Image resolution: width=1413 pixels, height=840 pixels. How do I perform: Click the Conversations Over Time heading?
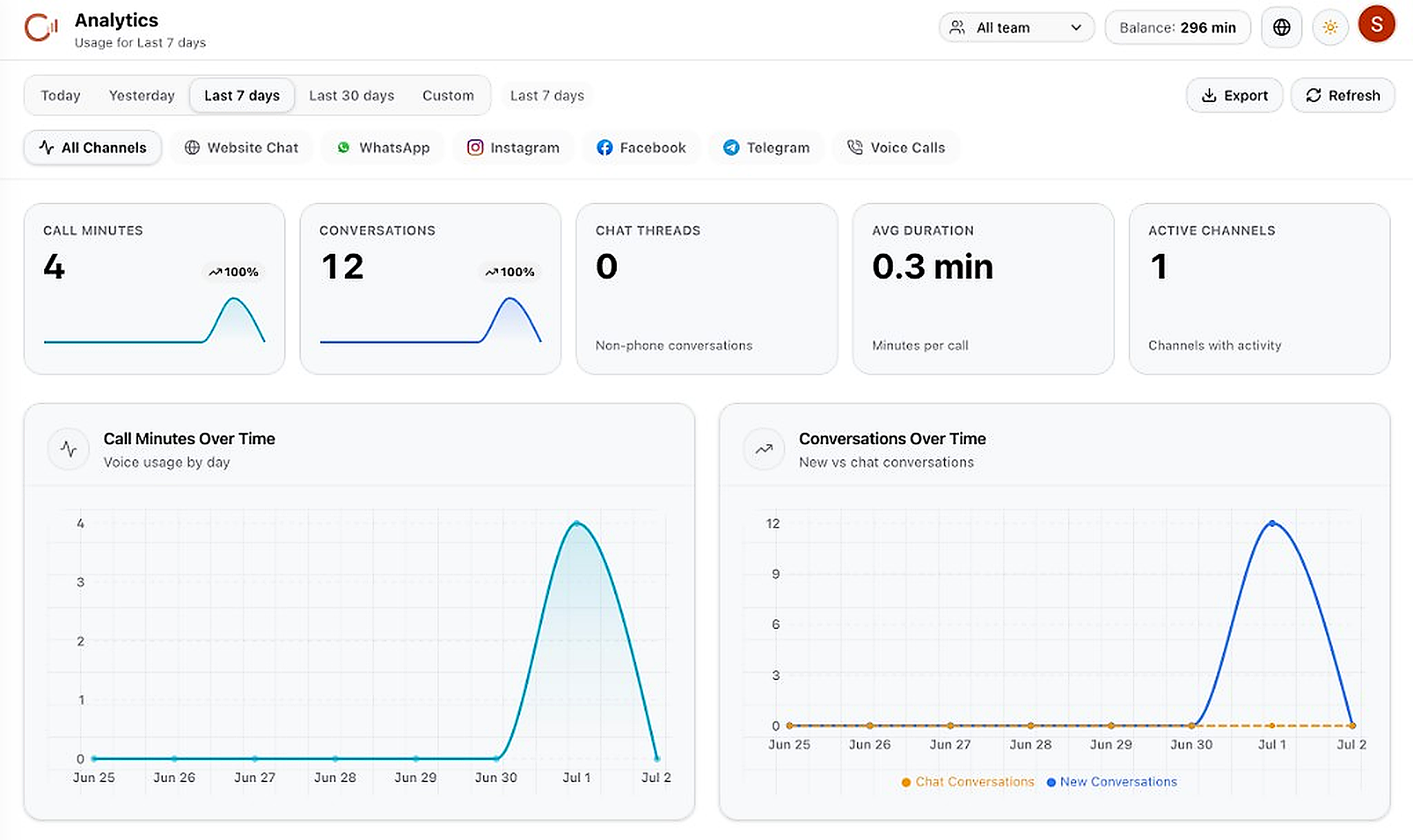(892, 439)
